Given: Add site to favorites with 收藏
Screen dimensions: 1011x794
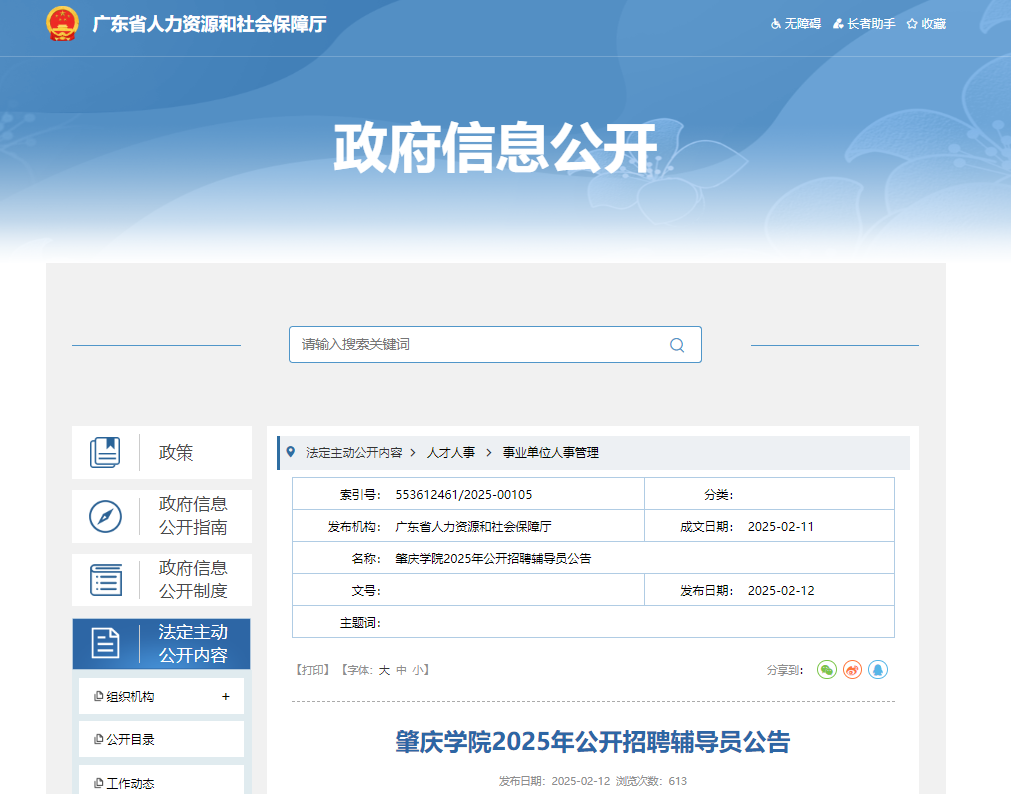Looking at the screenshot, I should pos(926,24).
